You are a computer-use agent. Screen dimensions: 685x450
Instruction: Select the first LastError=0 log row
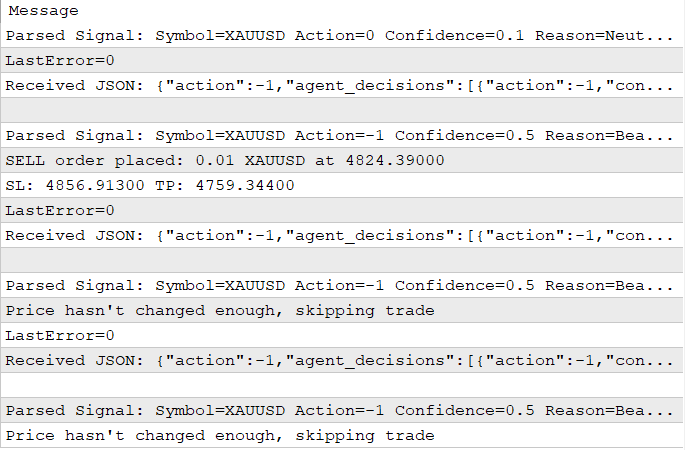click(60, 60)
